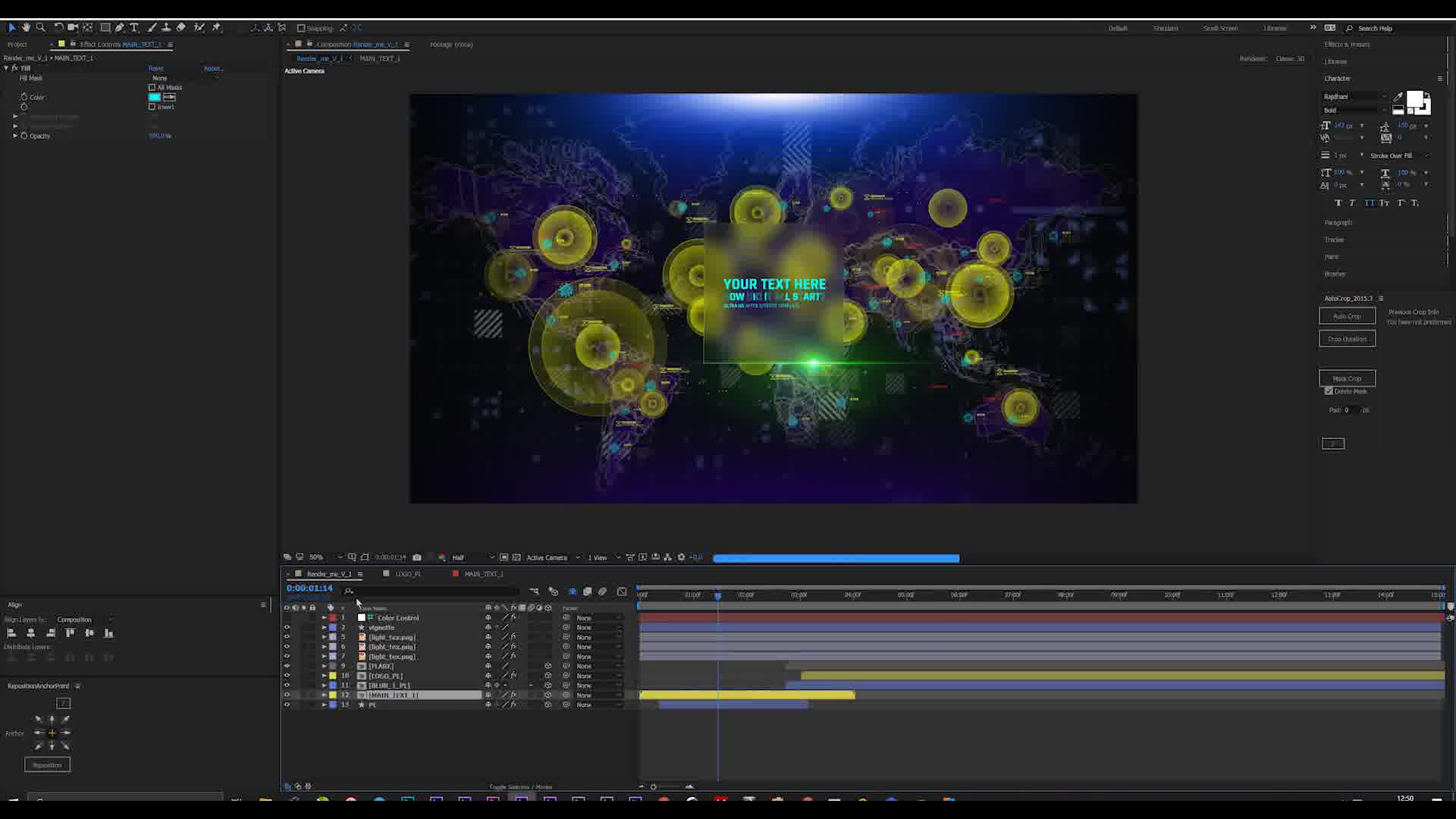1456x819 pixels.
Task: Open the 1 View layout dropdown
Action: (x=604, y=557)
